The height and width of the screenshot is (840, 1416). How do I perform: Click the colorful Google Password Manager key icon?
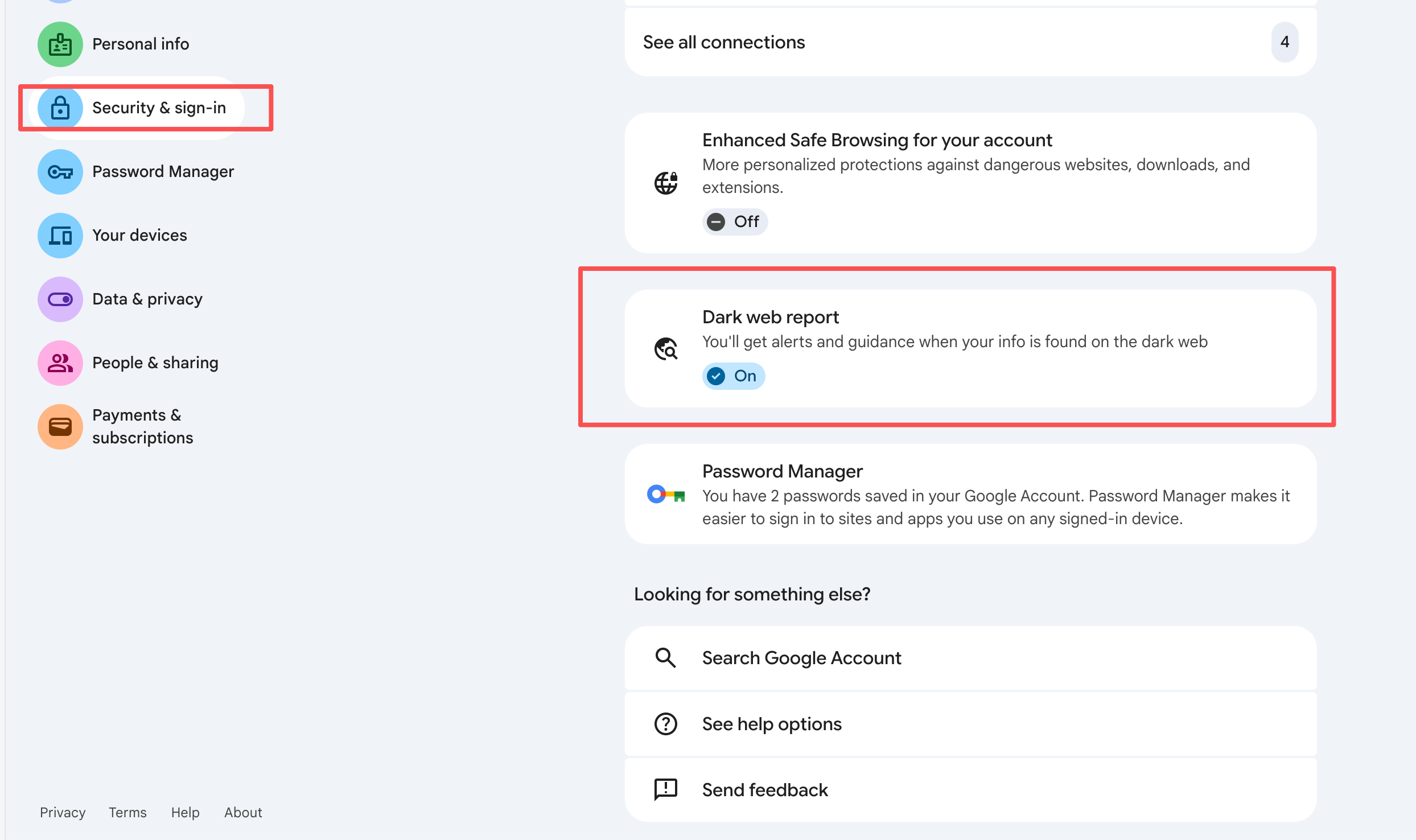tap(665, 495)
